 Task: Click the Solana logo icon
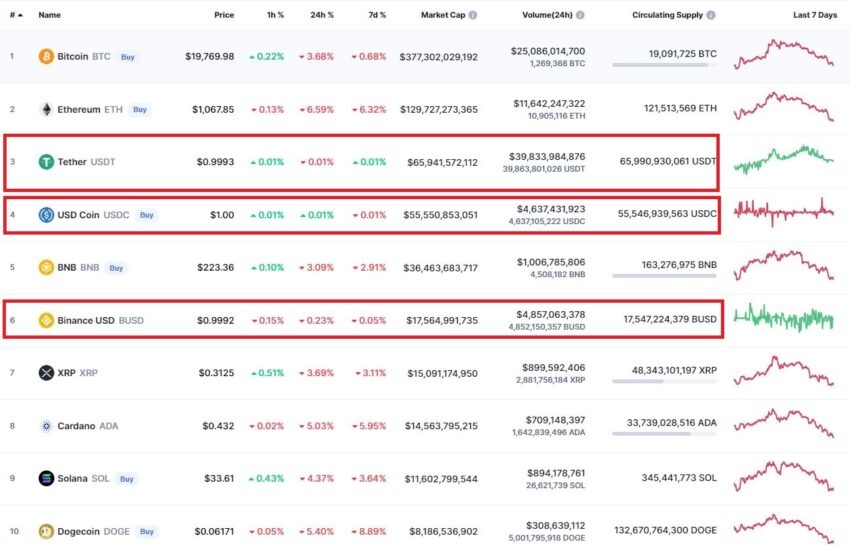(x=46, y=478)
